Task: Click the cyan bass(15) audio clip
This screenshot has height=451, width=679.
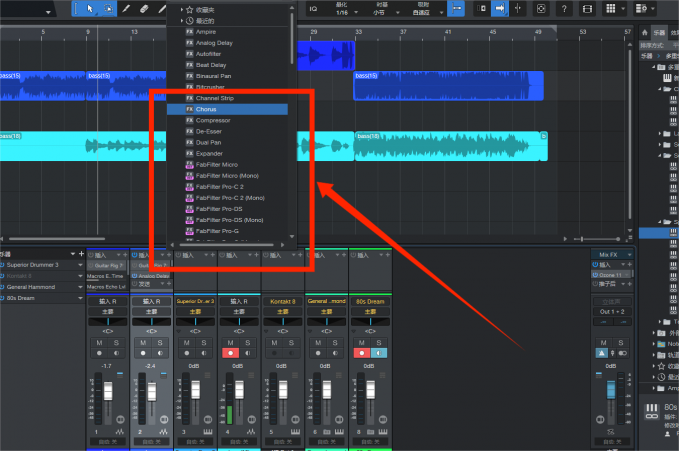Action: pyautogui.click(x=450, y=147)
